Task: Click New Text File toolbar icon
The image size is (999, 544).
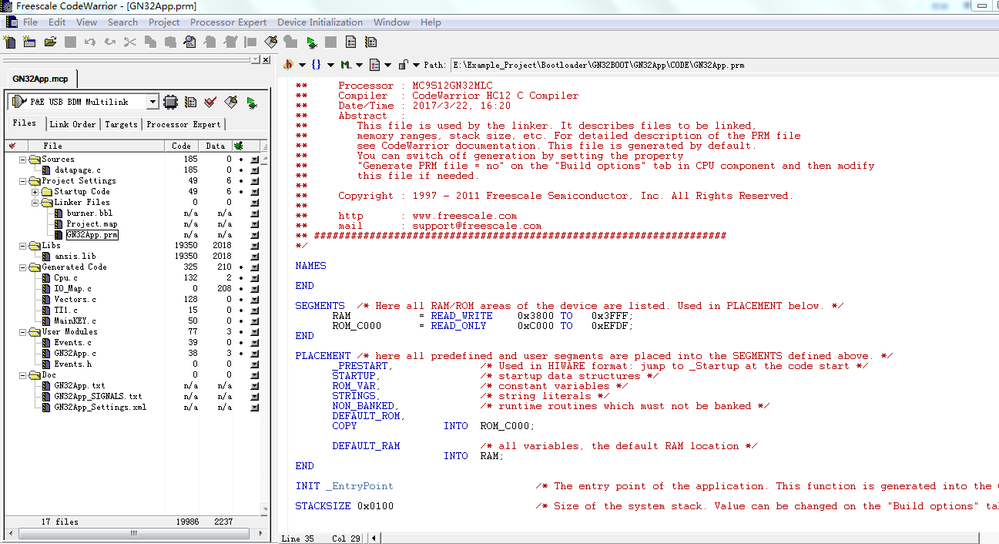Action: tap(10, 42)
